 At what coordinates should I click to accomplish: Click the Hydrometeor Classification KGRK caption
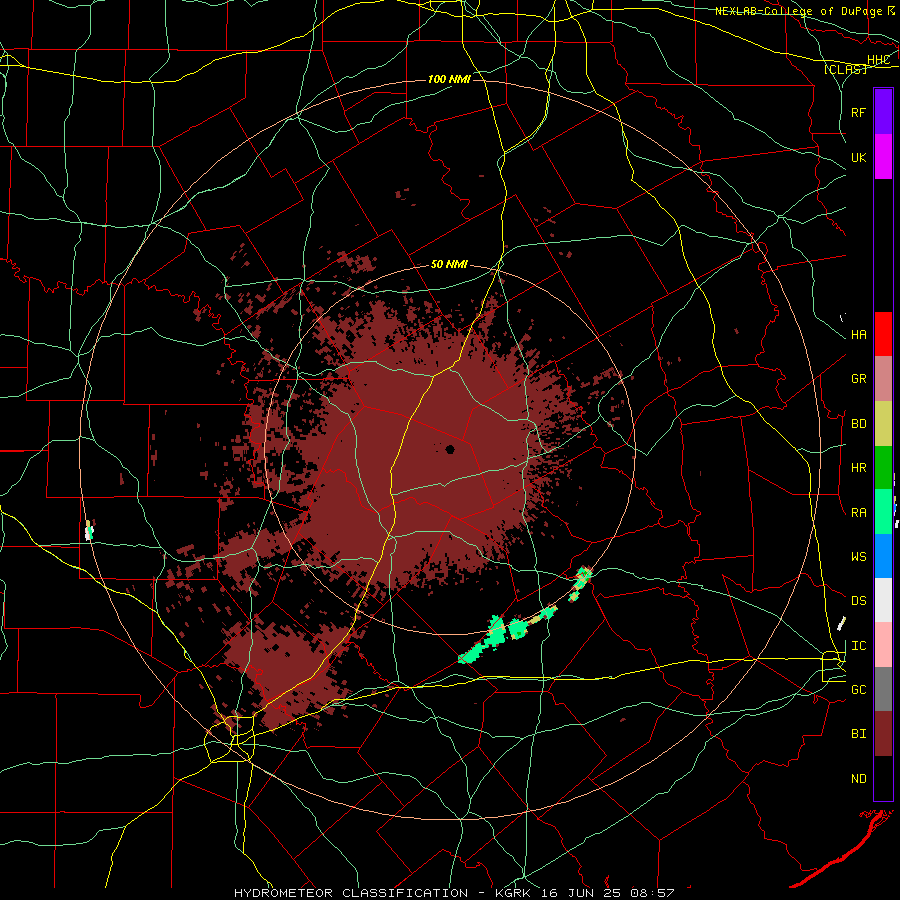(454, 893)
